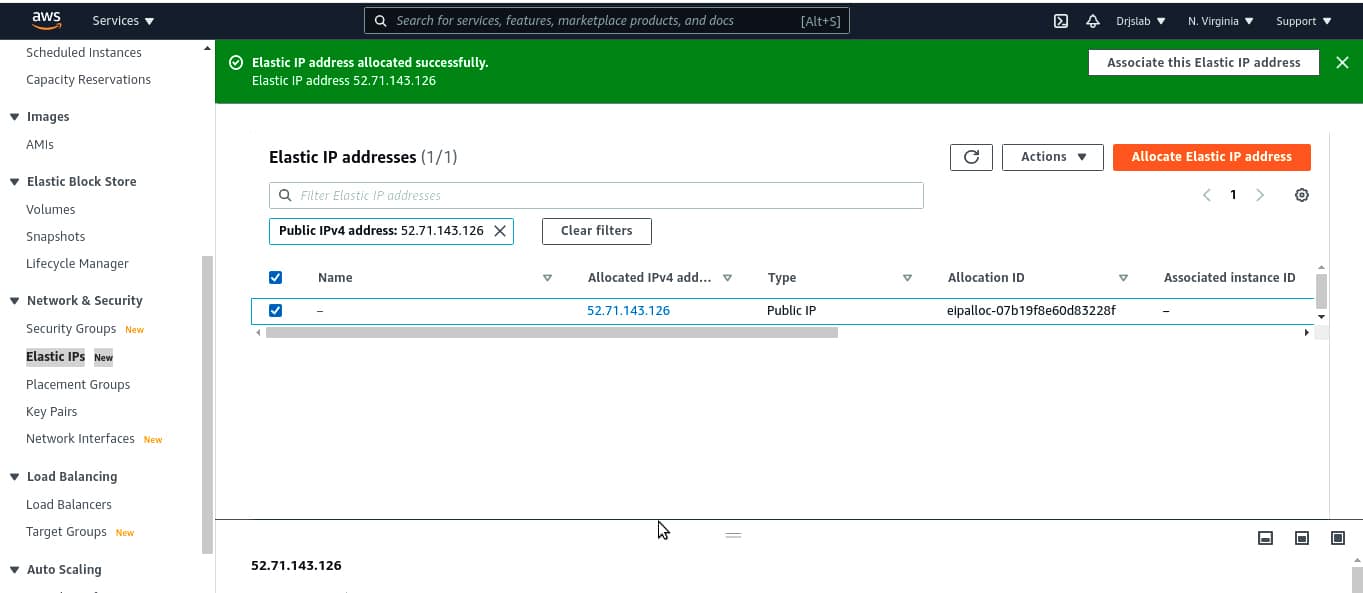Go to next page arrow
This screenshot has width=1363, height=593.
[1260, 196]
